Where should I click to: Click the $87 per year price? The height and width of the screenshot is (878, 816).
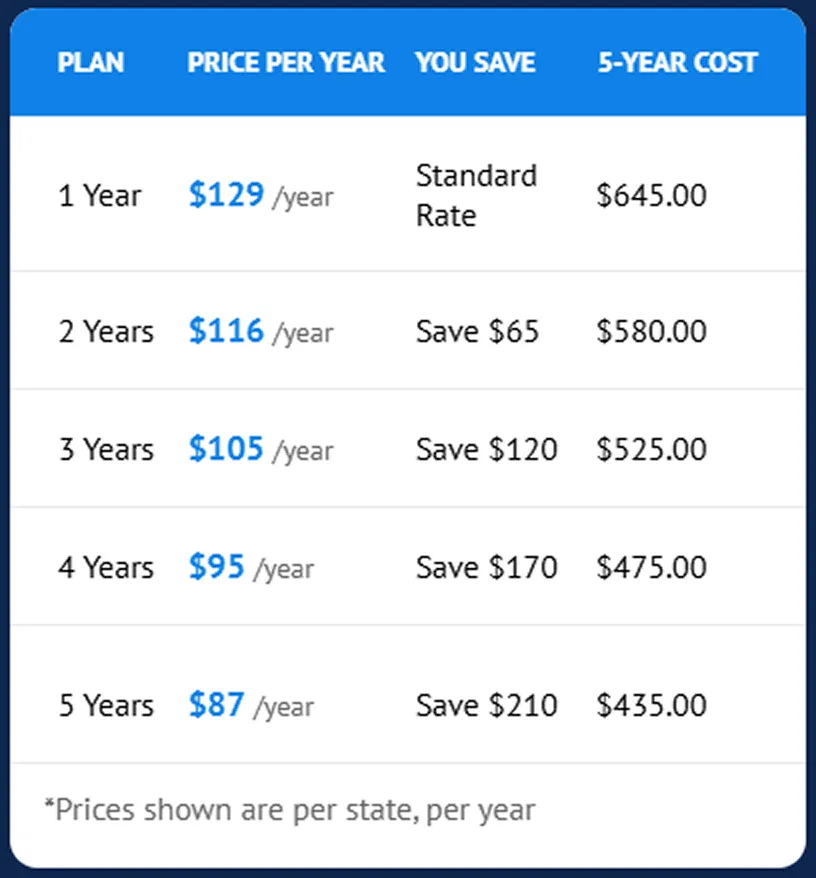point(251,705)
